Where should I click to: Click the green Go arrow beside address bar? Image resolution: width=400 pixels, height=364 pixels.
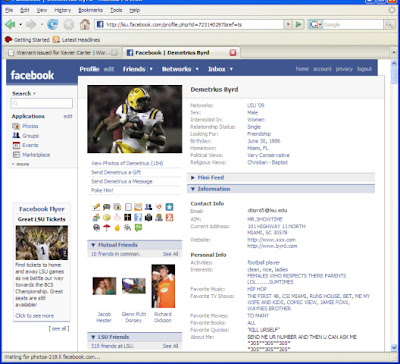tap(299, 24)
